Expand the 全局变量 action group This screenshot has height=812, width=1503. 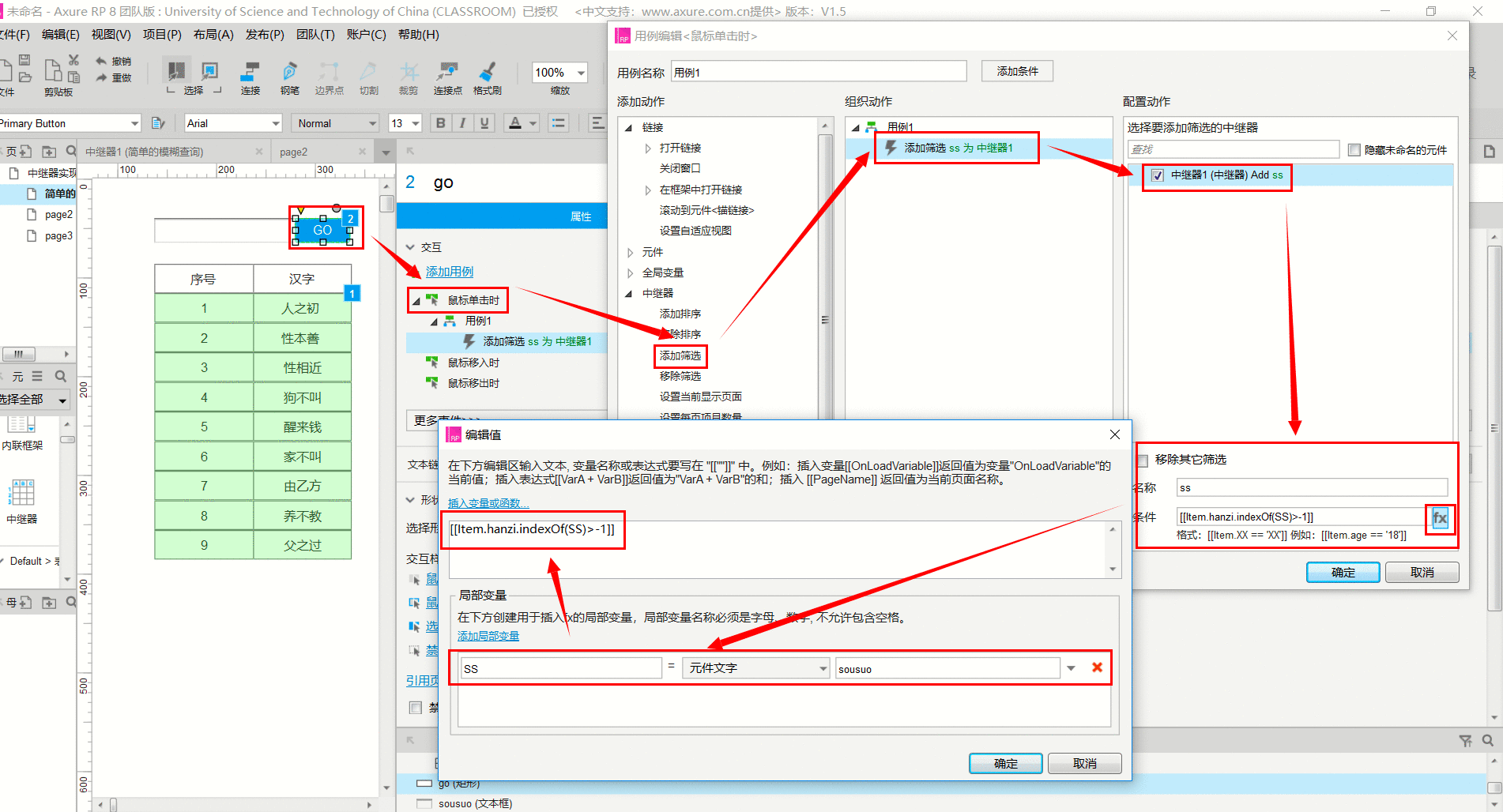[x=630, y=273]
